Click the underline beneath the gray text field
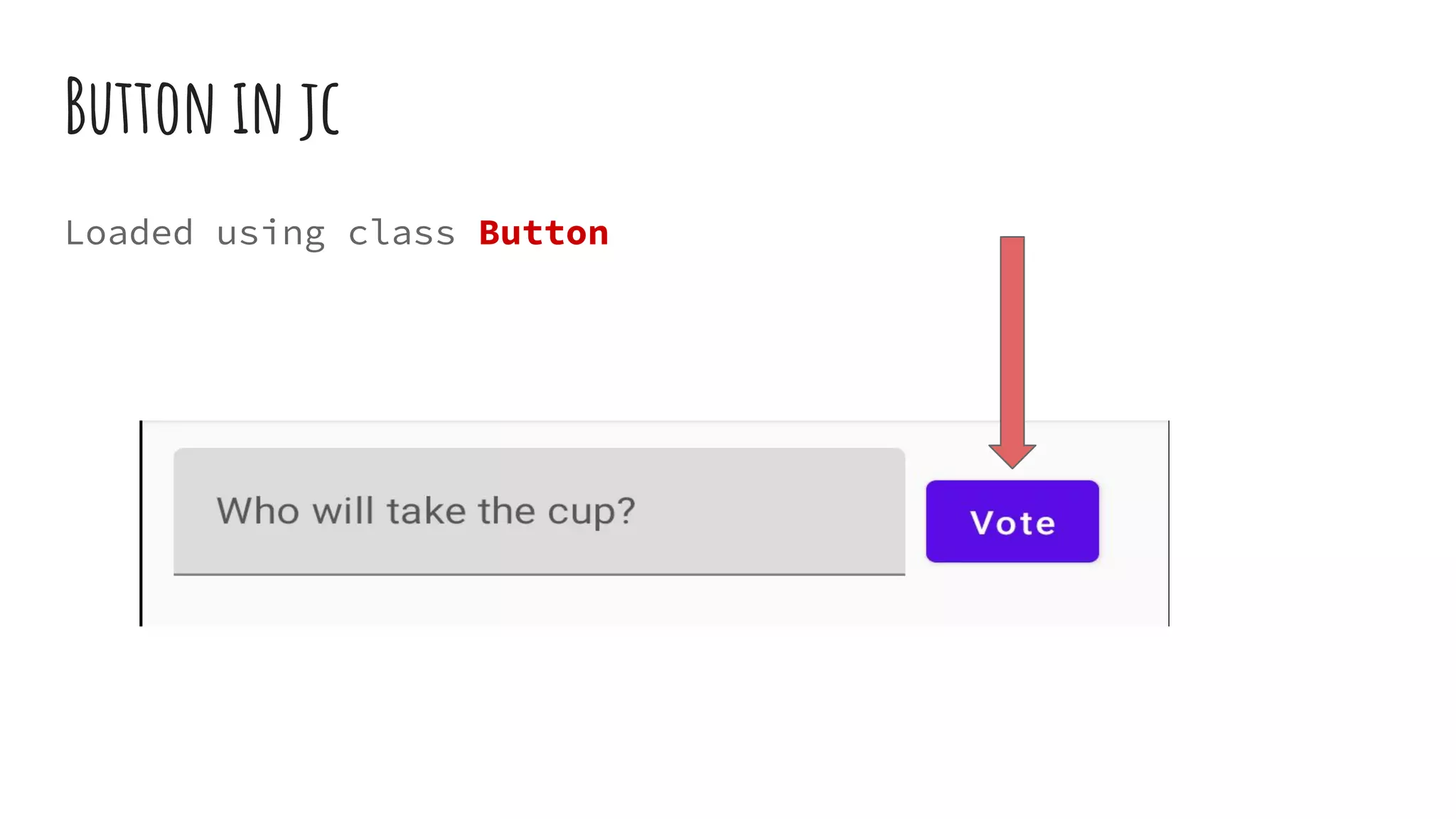Screen dimensions: 1456x819 point(539,574)
